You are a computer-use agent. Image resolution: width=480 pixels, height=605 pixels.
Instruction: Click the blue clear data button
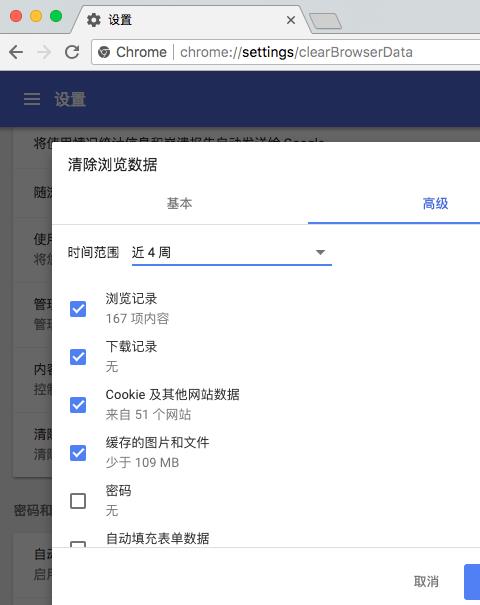click(x=472, y=581)
